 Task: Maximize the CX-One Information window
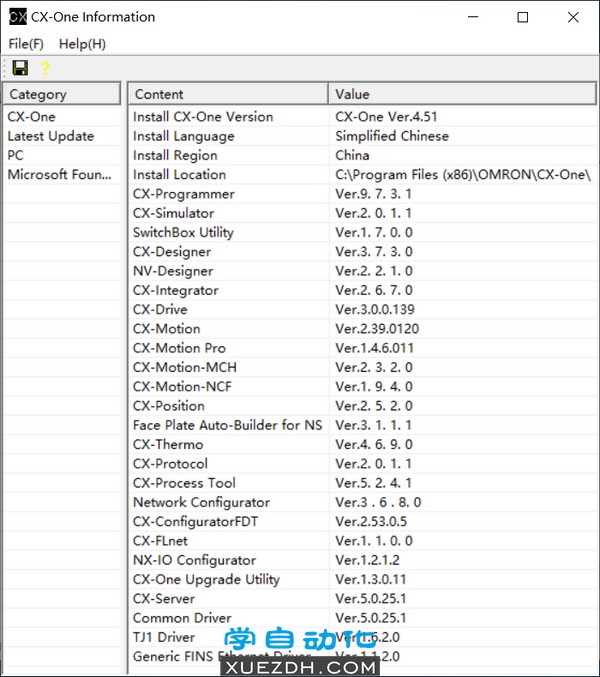click(x=523, y=17)
